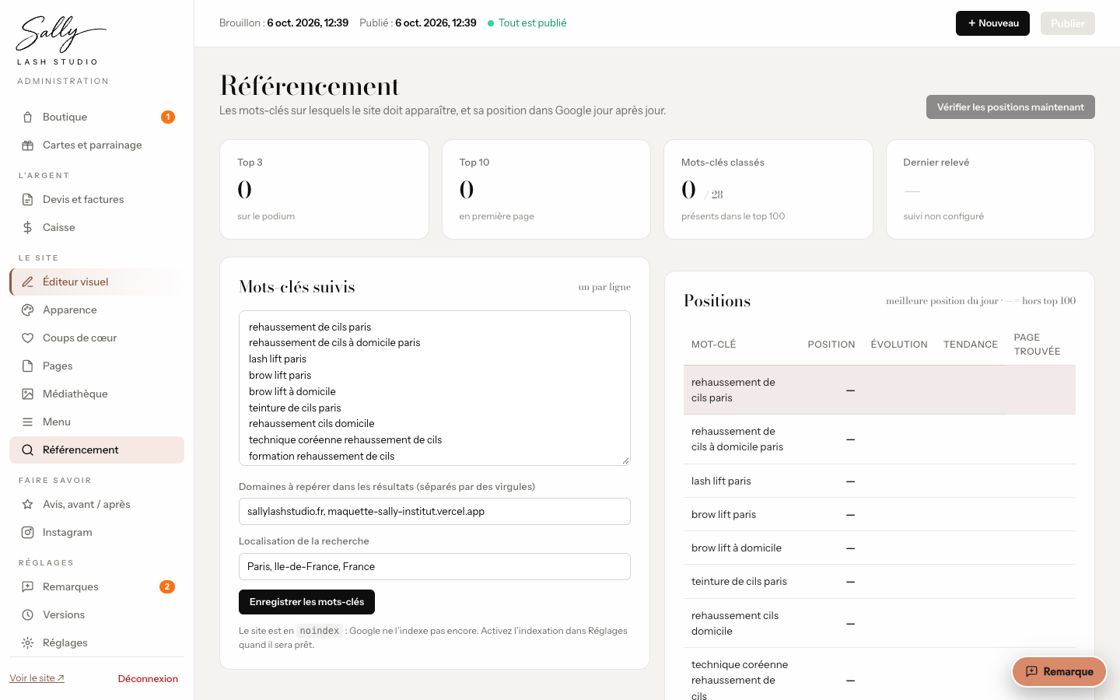Viewport: 1120px width, 700px height.
Task: Click the textarea resize handle corner
Action: 626,461
